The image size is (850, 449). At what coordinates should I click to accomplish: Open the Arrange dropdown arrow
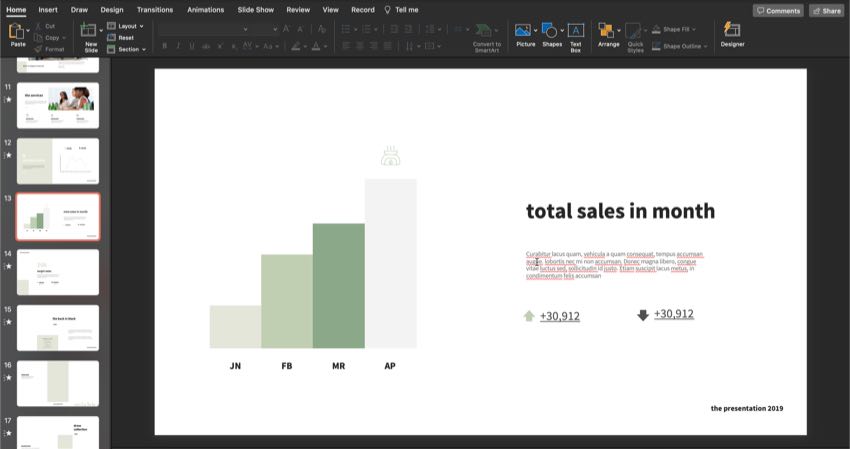click(619, 30)
